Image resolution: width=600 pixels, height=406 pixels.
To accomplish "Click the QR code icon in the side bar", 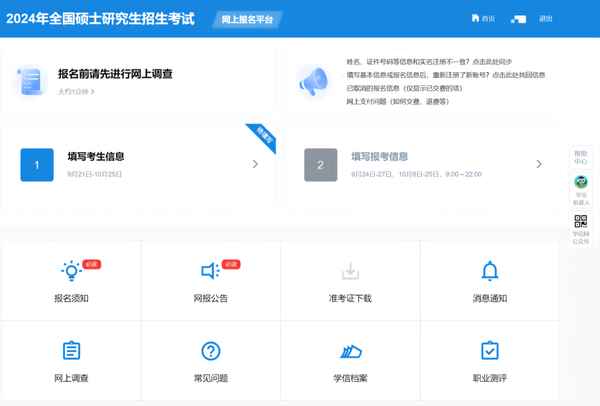I will point(581,221).
